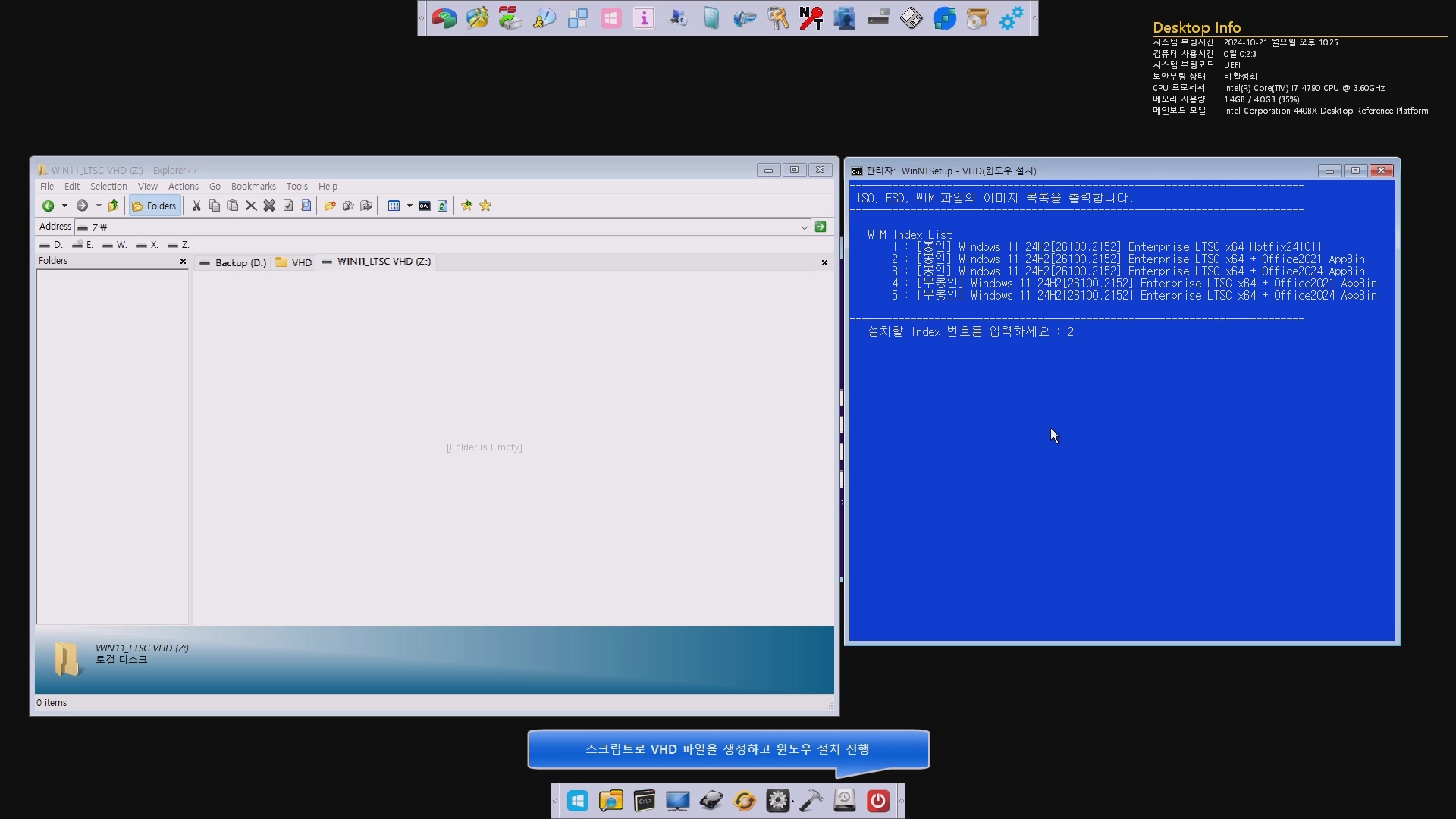Viewport: 1456px width, 819px height.
Task: Launch the NT key icon in top dock
Action: (x=811, y=18)
